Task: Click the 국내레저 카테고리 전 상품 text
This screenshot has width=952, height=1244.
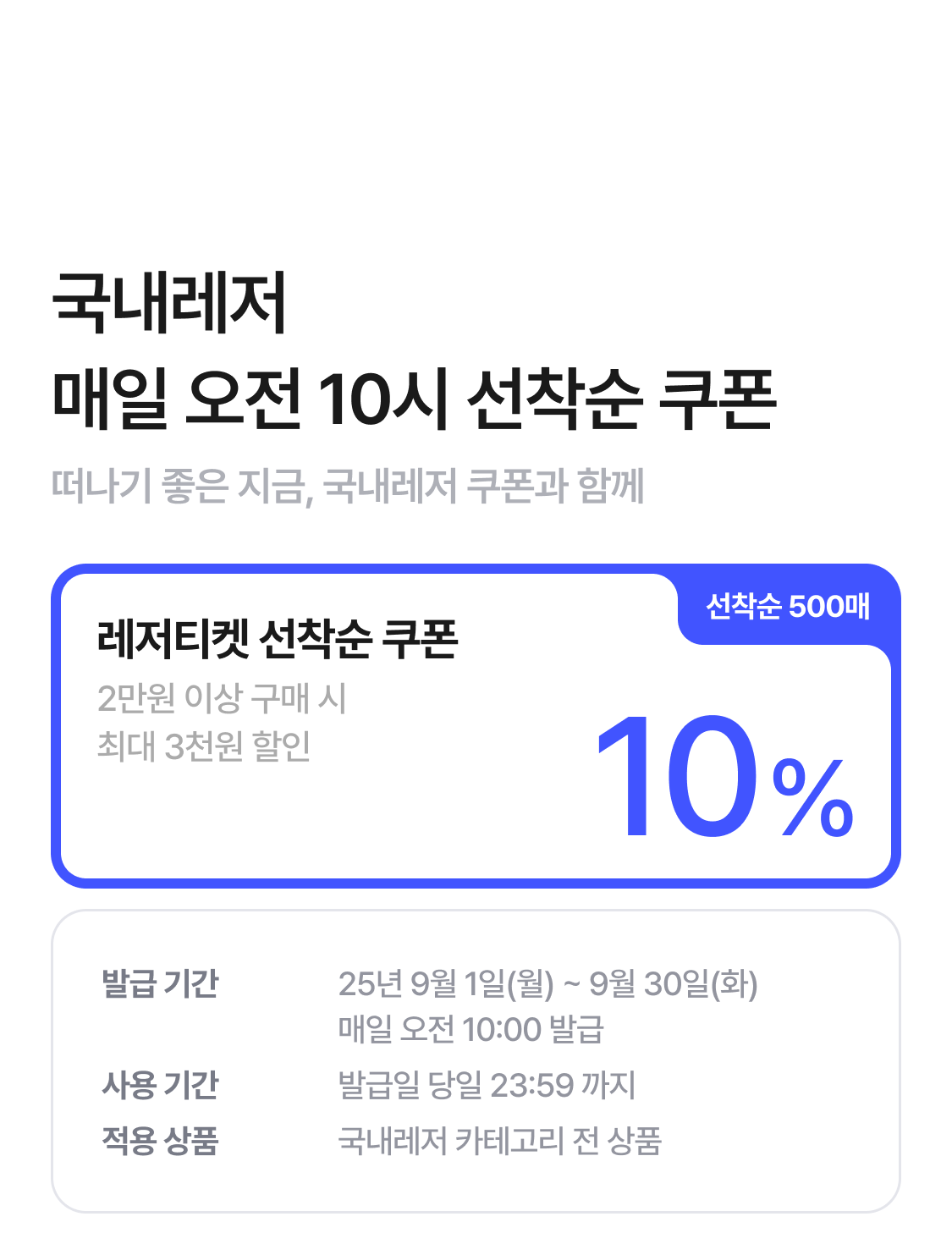Action: pyautogui.click(x=499, y=1141)
